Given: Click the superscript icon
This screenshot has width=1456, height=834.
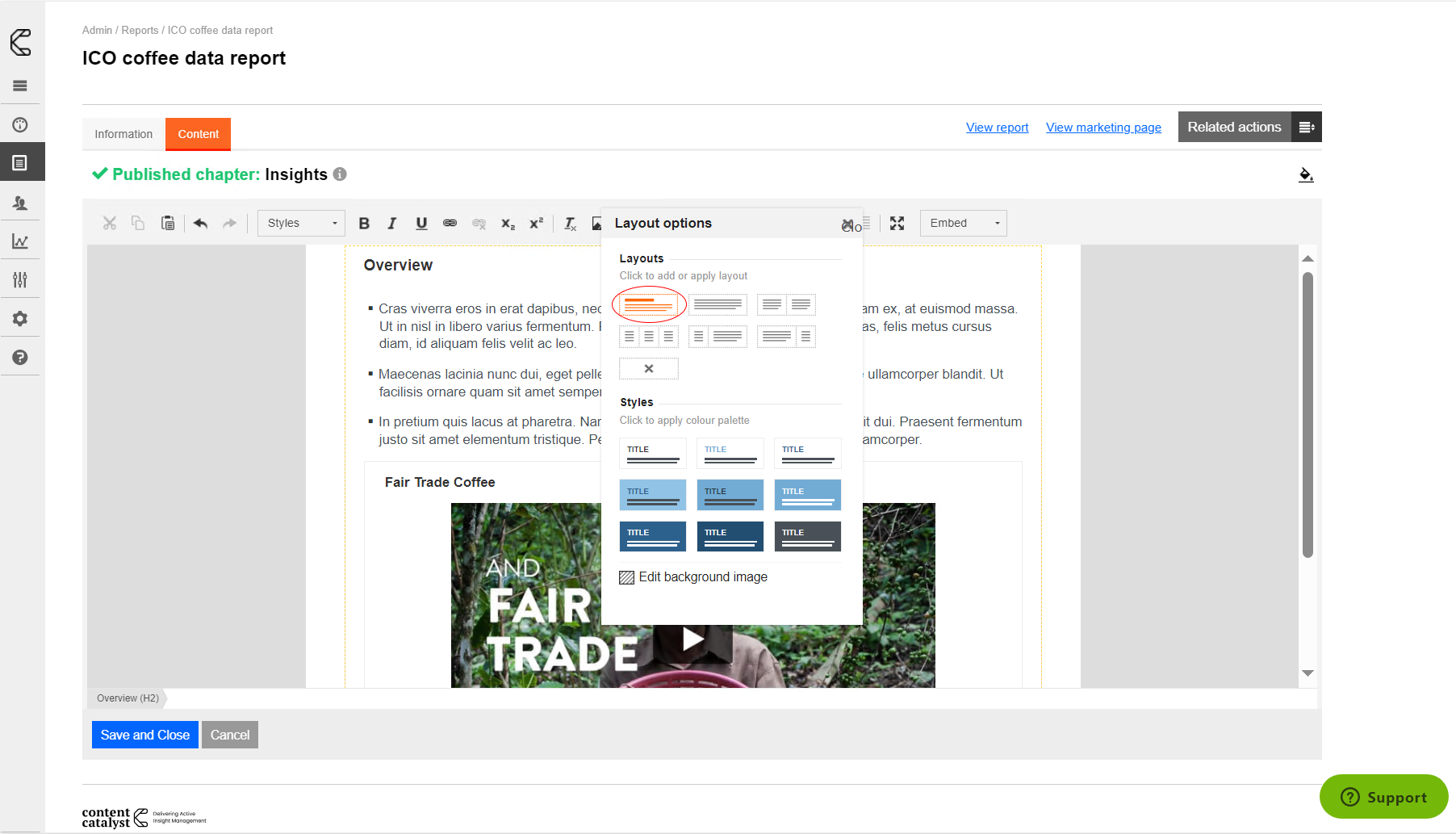Looking at the screenshot, I should (536, 224).
